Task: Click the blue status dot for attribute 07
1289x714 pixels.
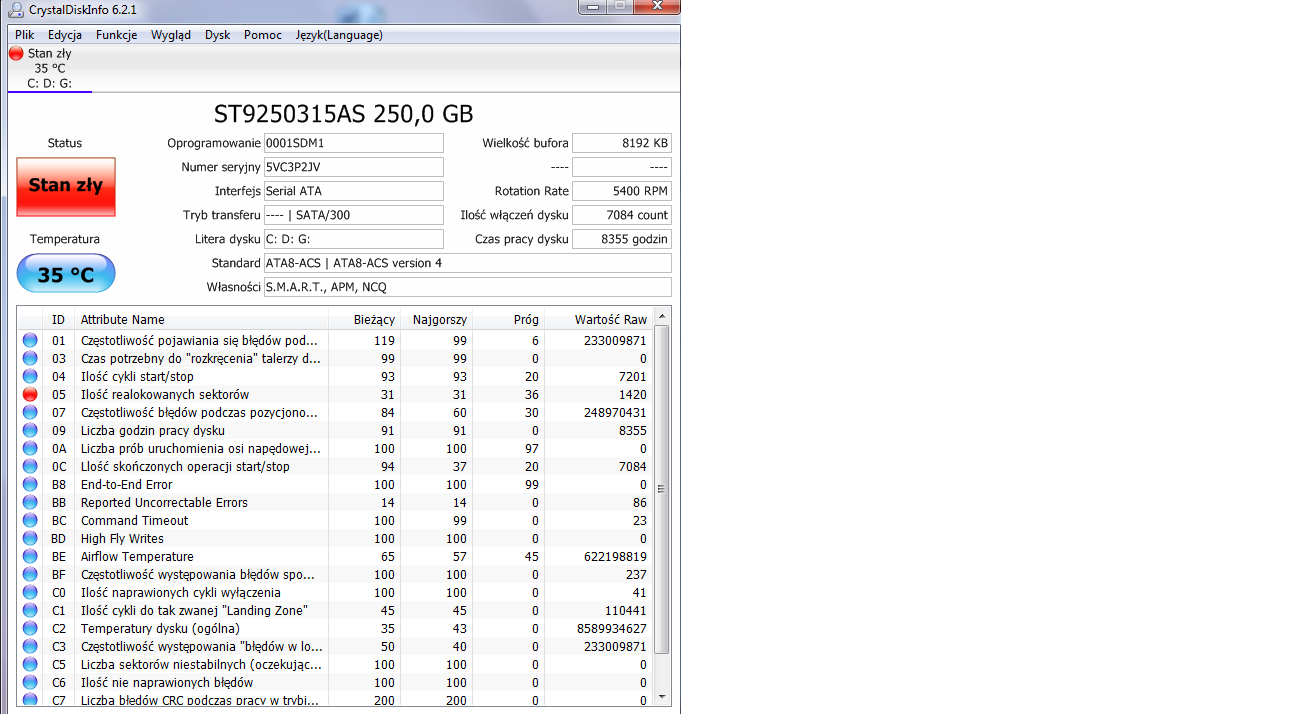Action: [30, 413]
